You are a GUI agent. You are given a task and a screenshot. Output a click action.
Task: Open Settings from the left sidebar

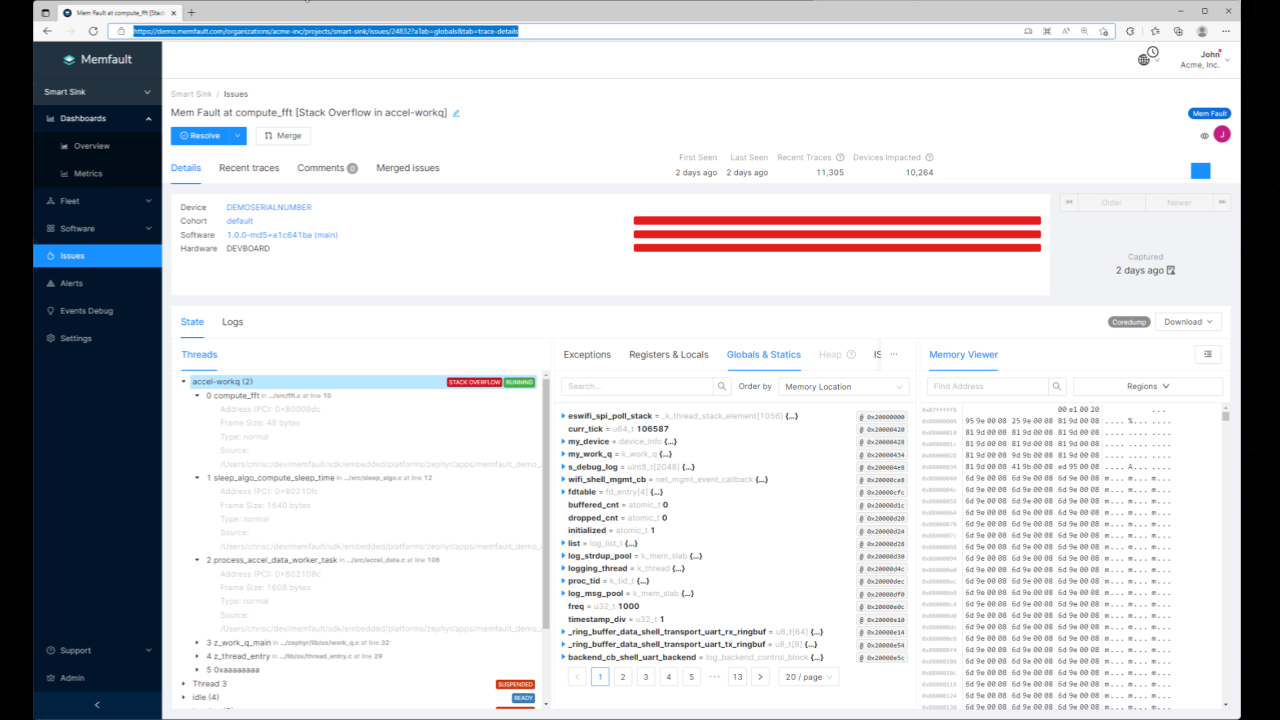77,338
